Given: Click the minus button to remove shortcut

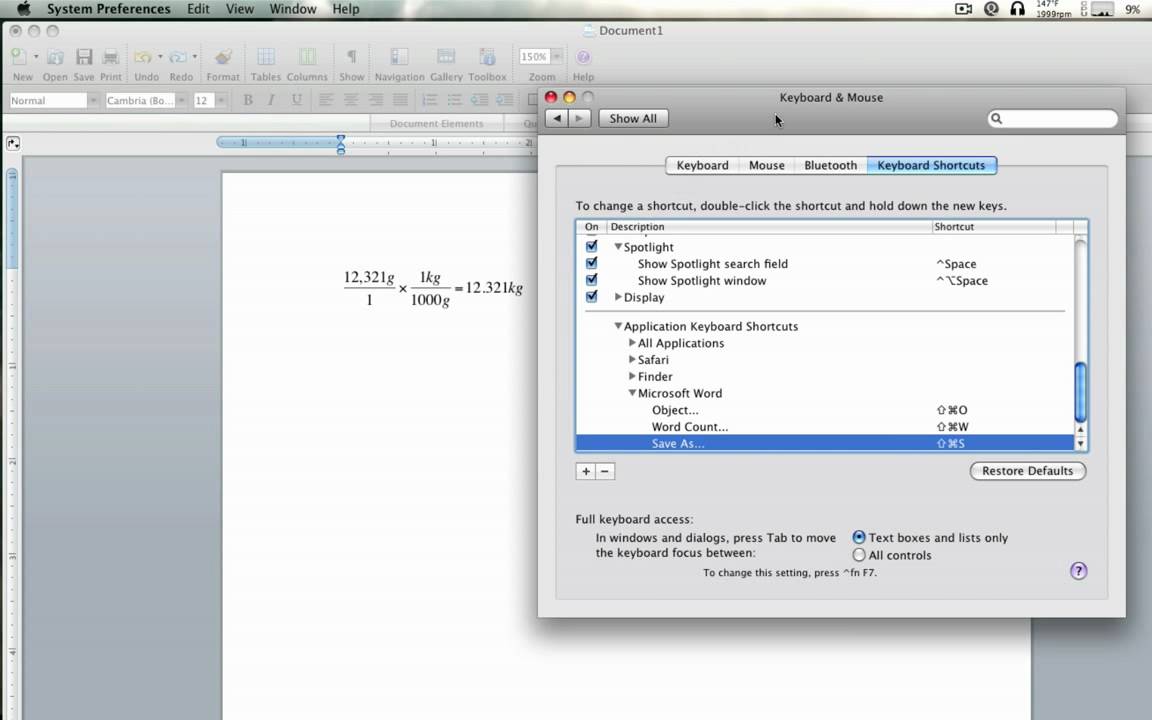Looking at the screenshot, I should [x=605, y=471].
